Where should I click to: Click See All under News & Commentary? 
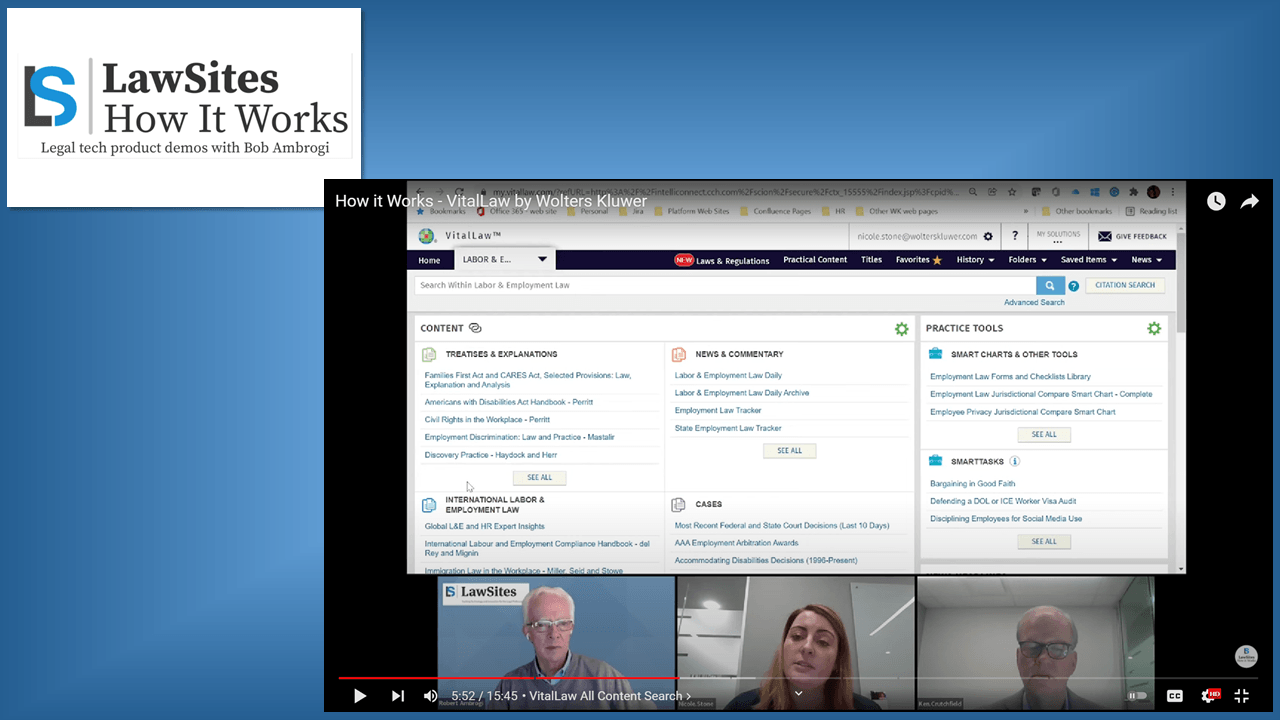pos(790,451)
